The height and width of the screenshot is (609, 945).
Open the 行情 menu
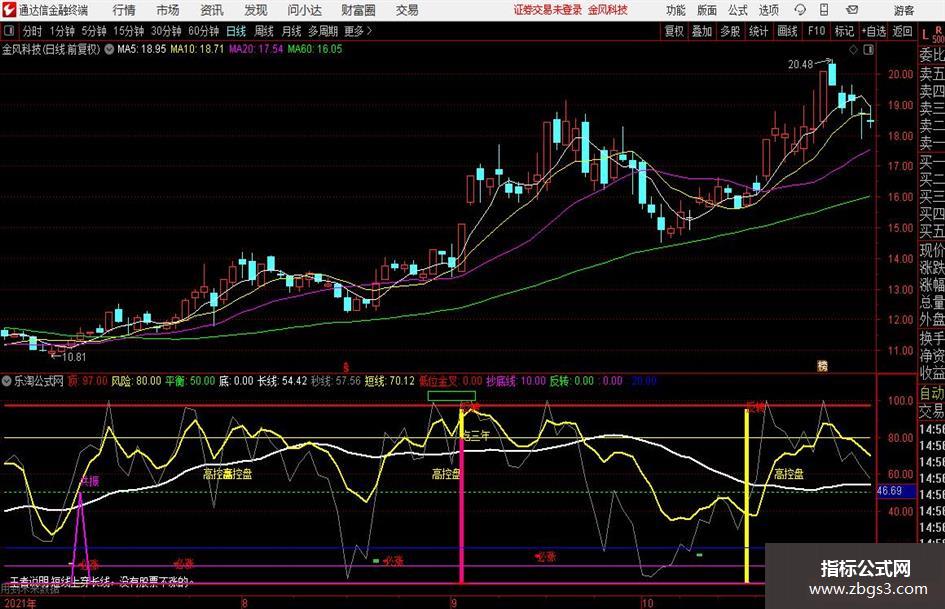pyautogui.click(x=124, y=10)
